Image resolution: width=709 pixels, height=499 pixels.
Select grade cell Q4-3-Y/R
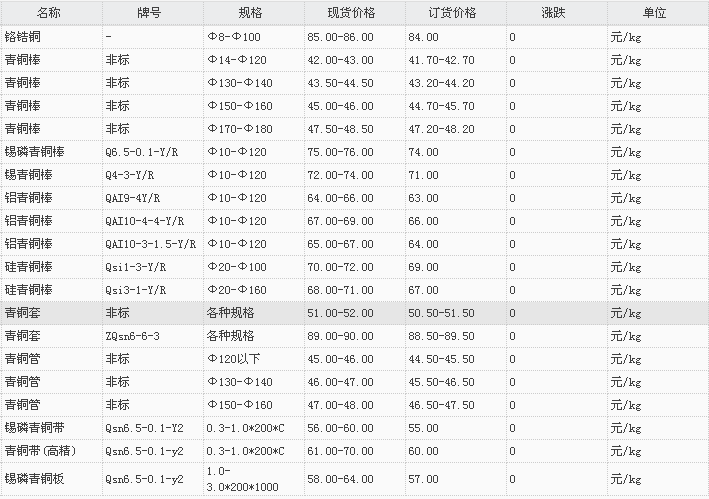(131, 175)
